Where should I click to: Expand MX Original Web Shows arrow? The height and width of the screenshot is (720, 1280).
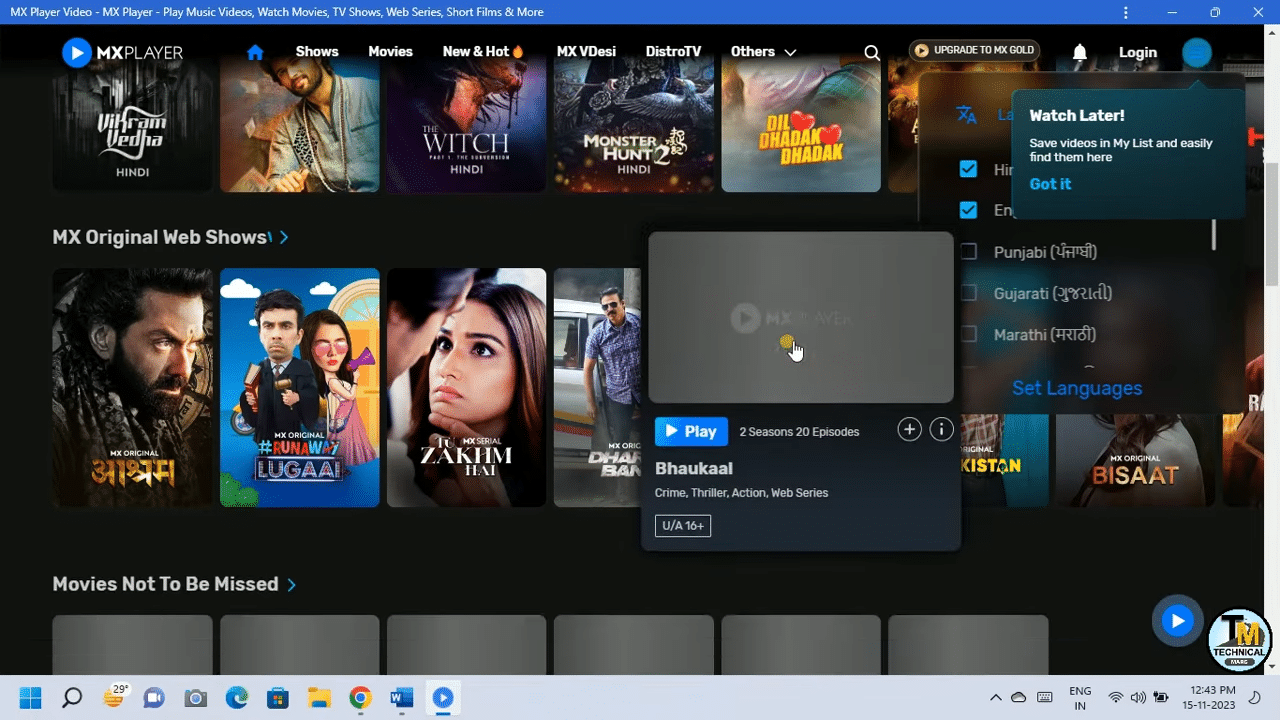tap(284, 237)
